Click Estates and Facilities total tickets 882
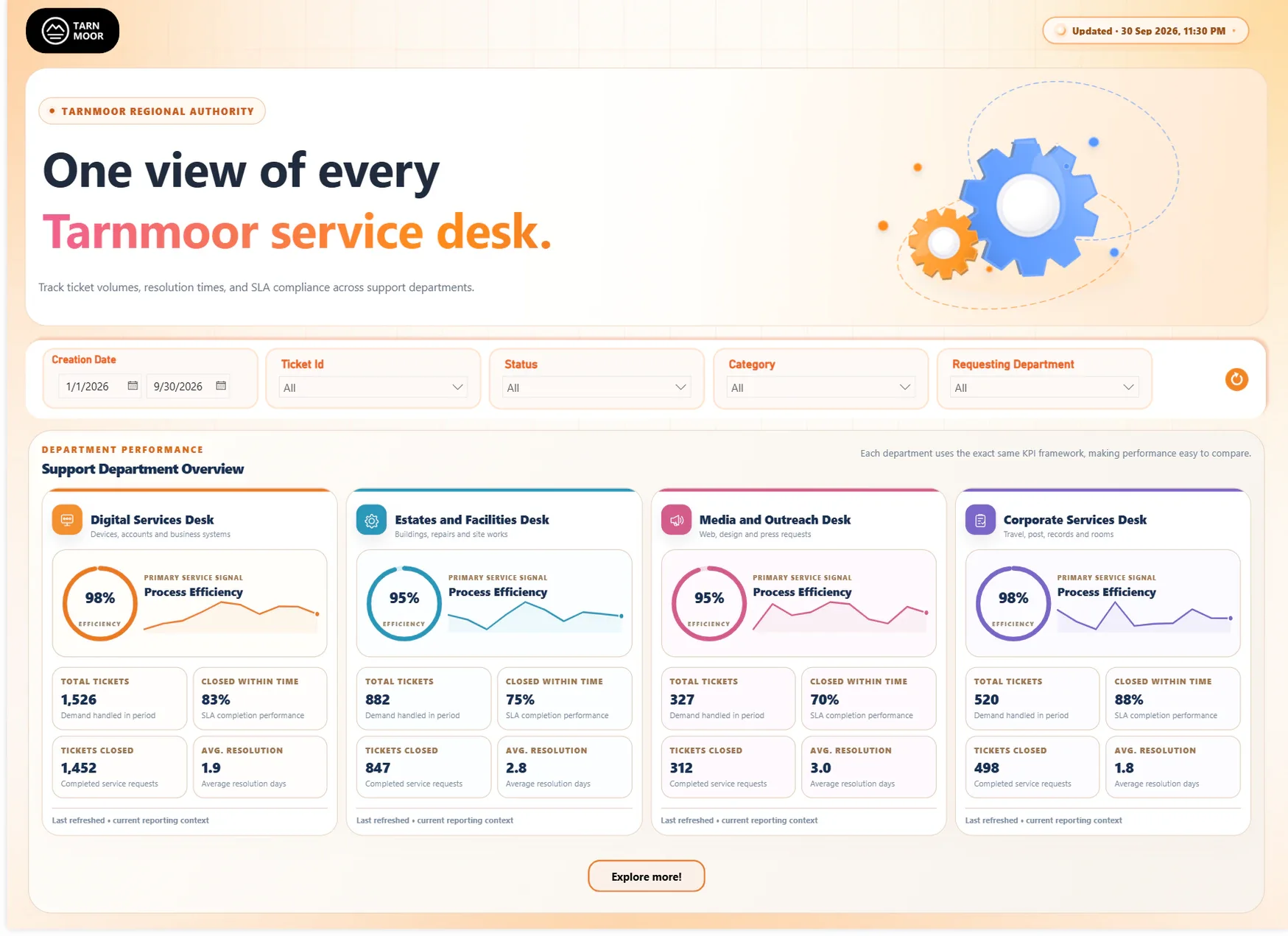This screenshot has height=936, width=1288. (423, 698)
